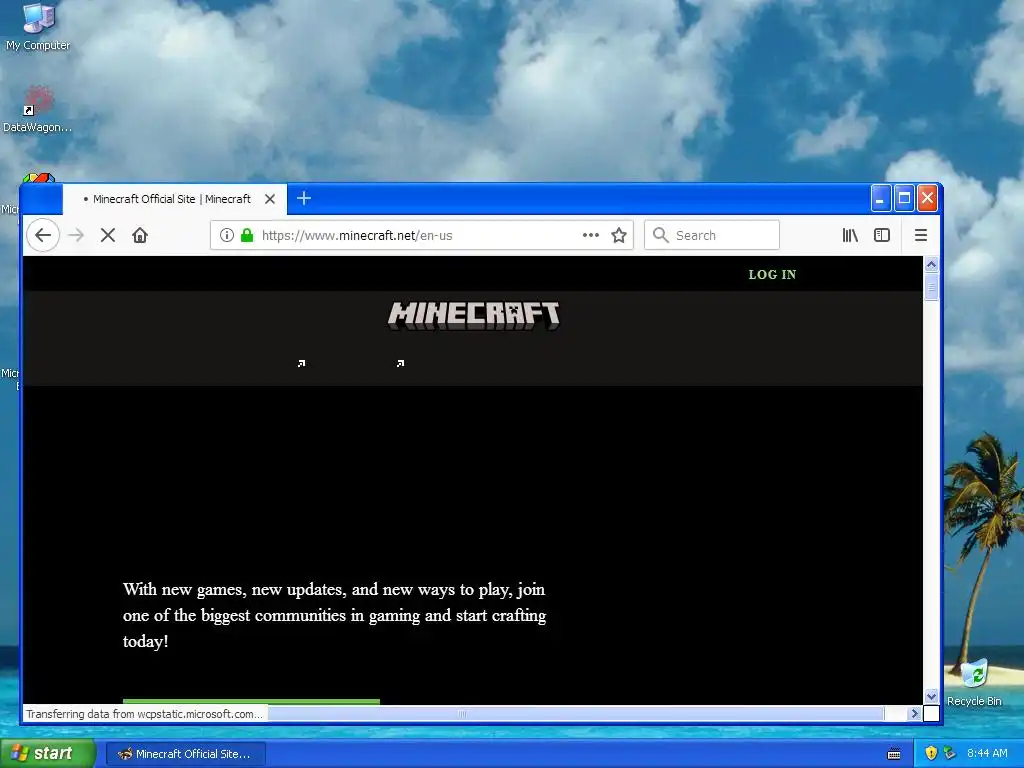Viewport: 1024px width, 768px height.
Task: Open the Firefox home page icon
Action: pyautogui.click(x=140, y=235)
